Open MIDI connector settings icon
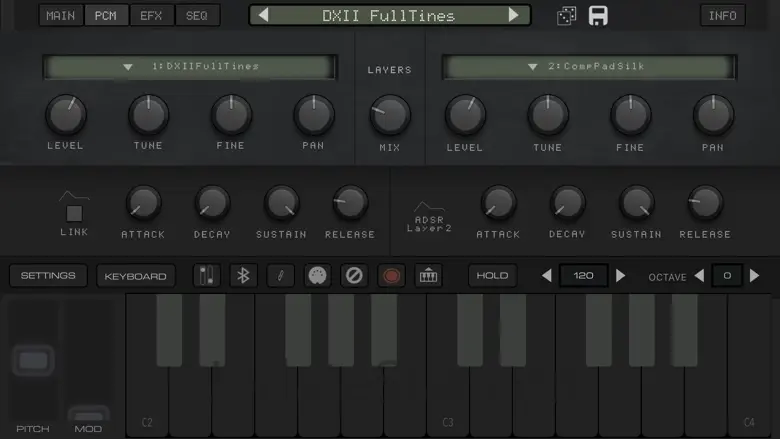 317,275
